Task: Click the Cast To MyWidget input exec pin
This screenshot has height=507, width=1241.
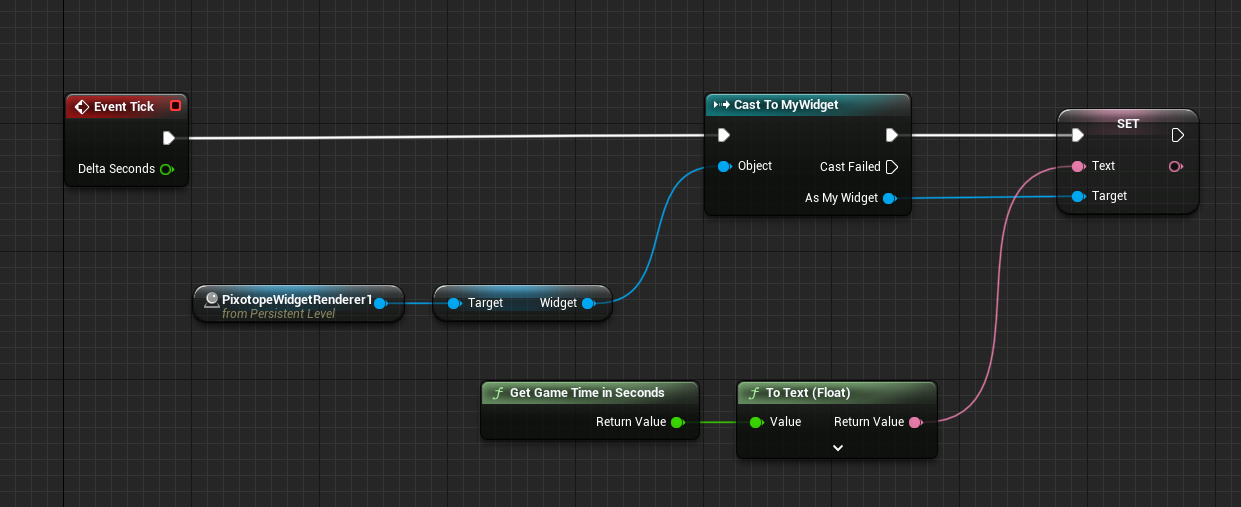Action: [x=723, y=136]
